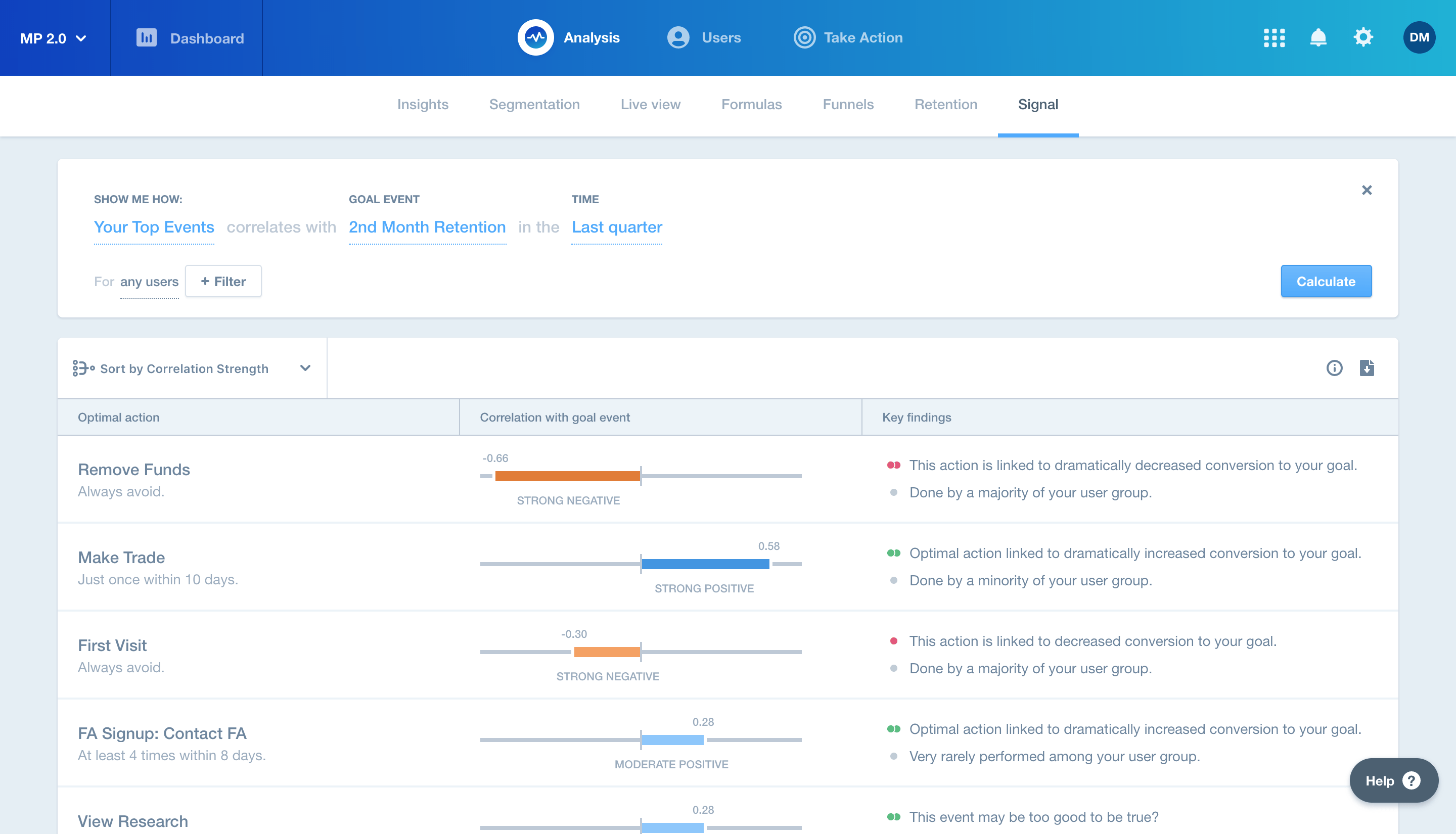Select the Make Trade row title
Viewport: 1456px width, 834px height.
point(121,558)
